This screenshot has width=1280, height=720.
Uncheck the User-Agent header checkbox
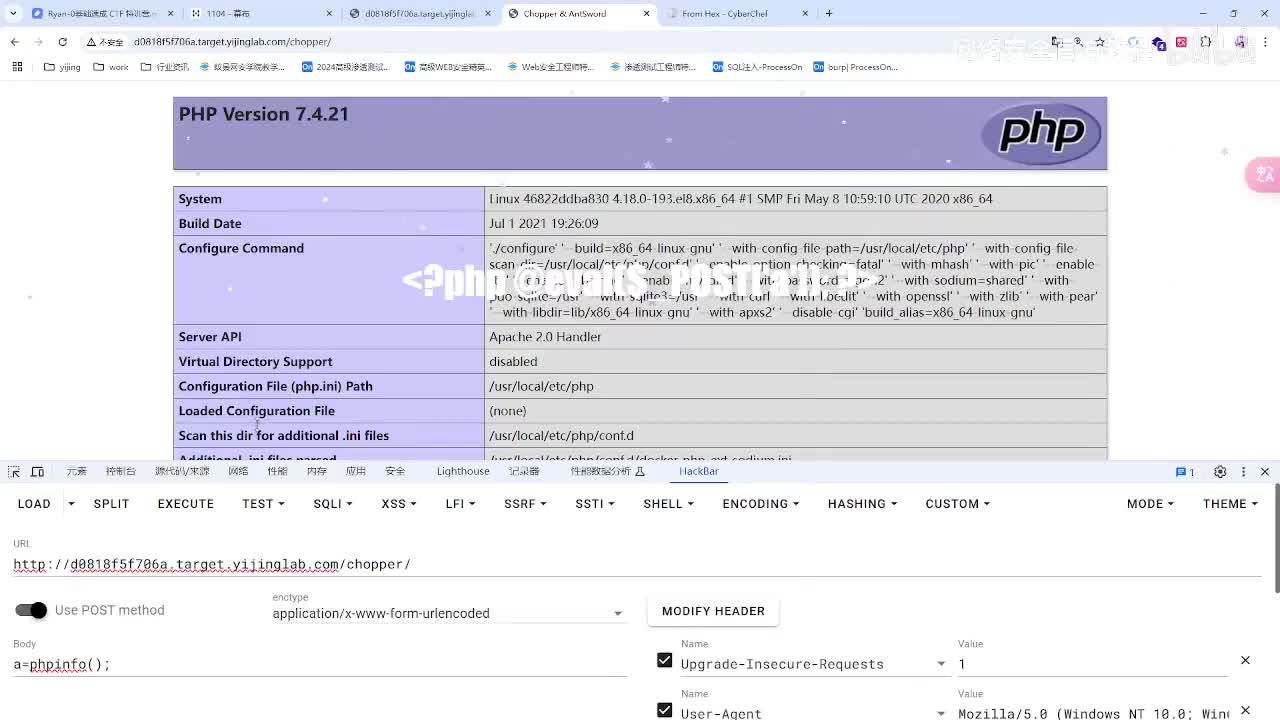pos(664,710)
